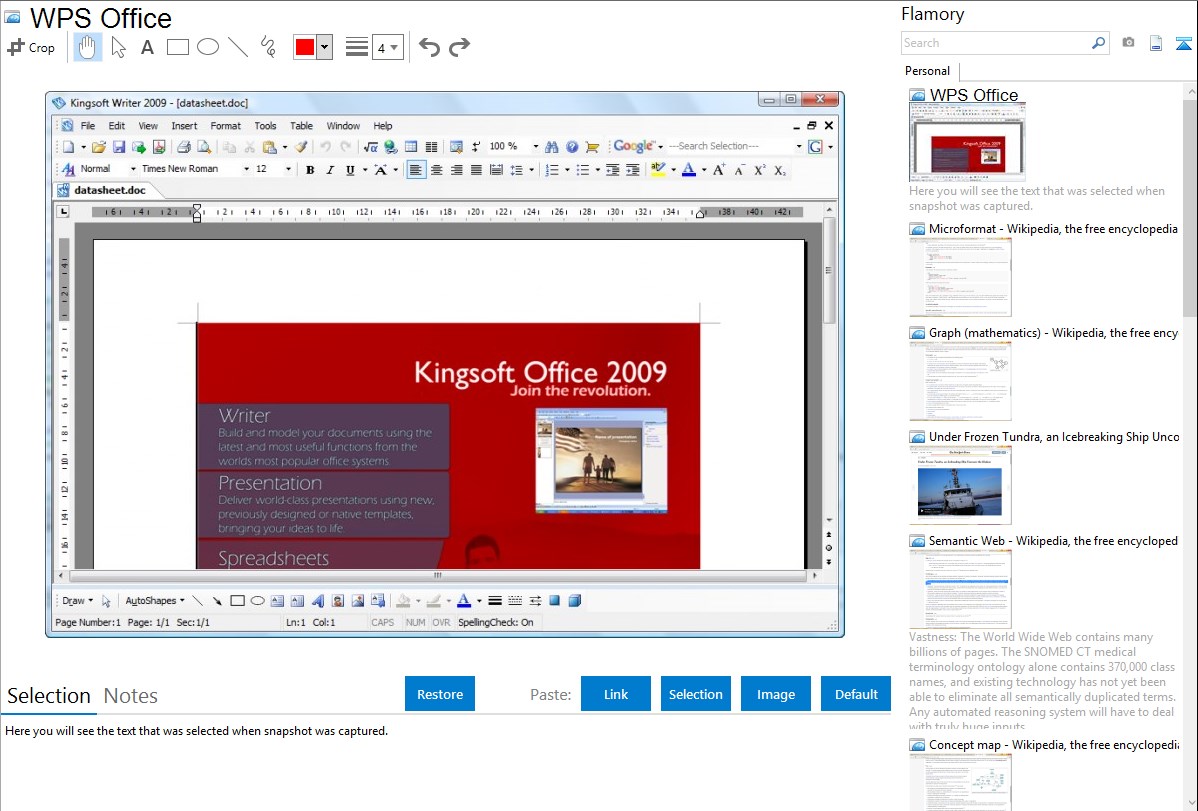Pick the straight line drawing tool

point(238,47)
